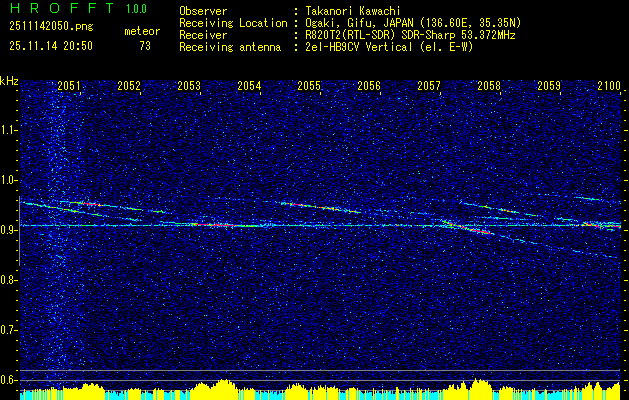Click the meteor count value 73

(145, 46)
